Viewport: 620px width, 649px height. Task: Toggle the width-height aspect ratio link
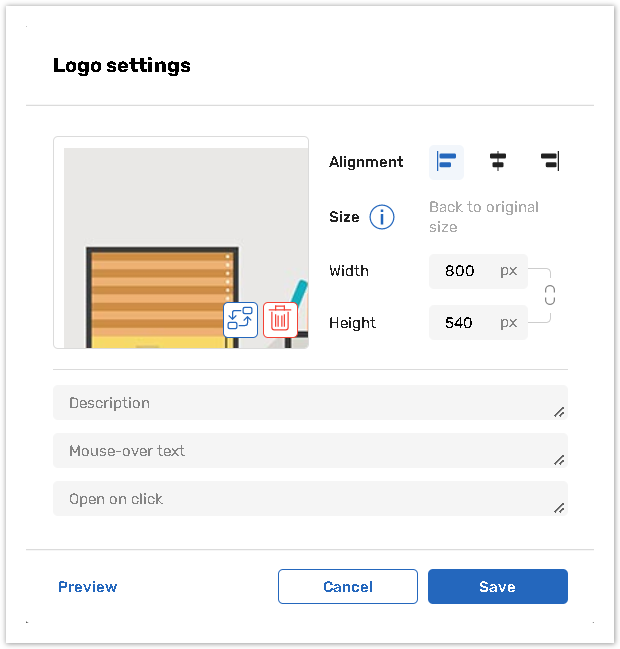pos(549,296)
